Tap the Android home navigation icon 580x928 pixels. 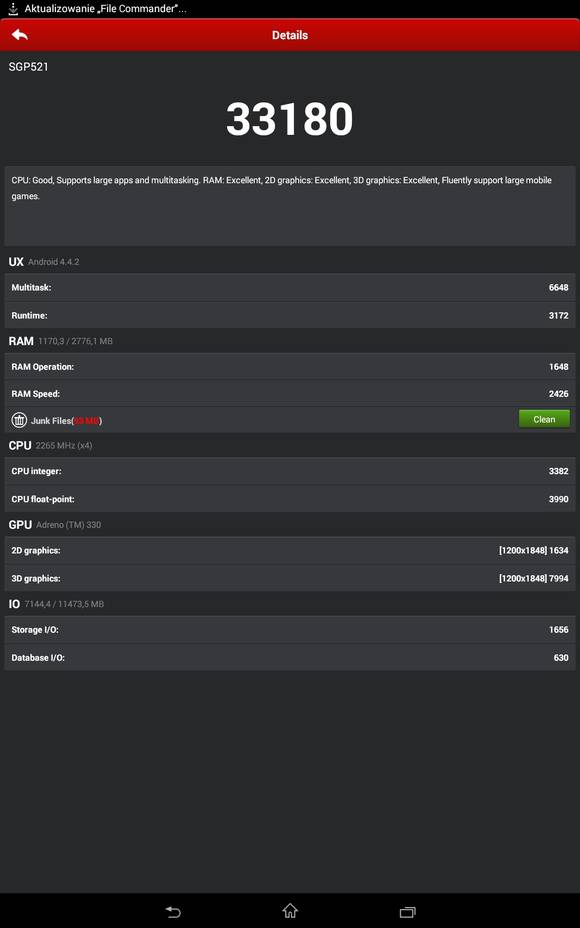(x=290, y=911)
